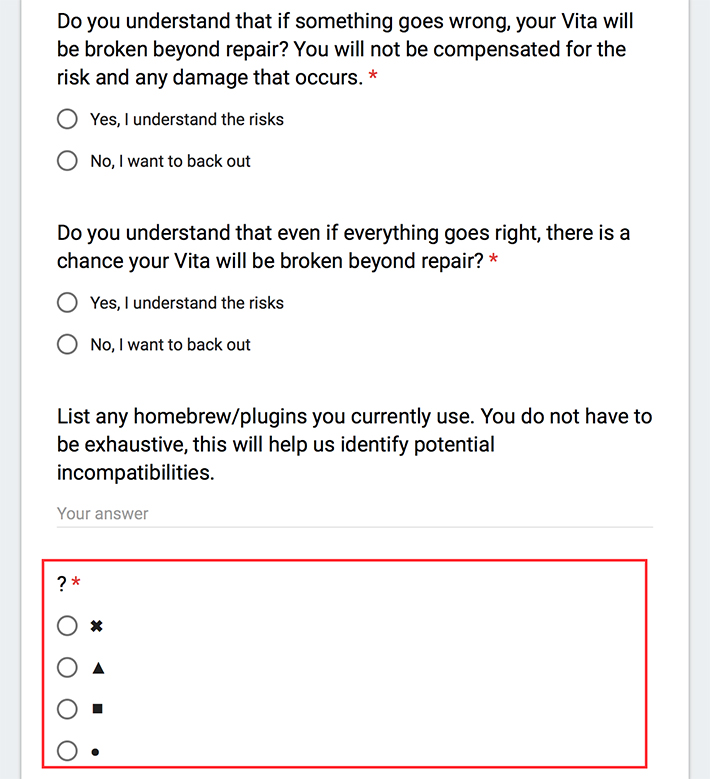Click 'No, I want to back out' text under second question
This screenshot has width=710, height=779.
pyautogui.click(x=170, y=345)
